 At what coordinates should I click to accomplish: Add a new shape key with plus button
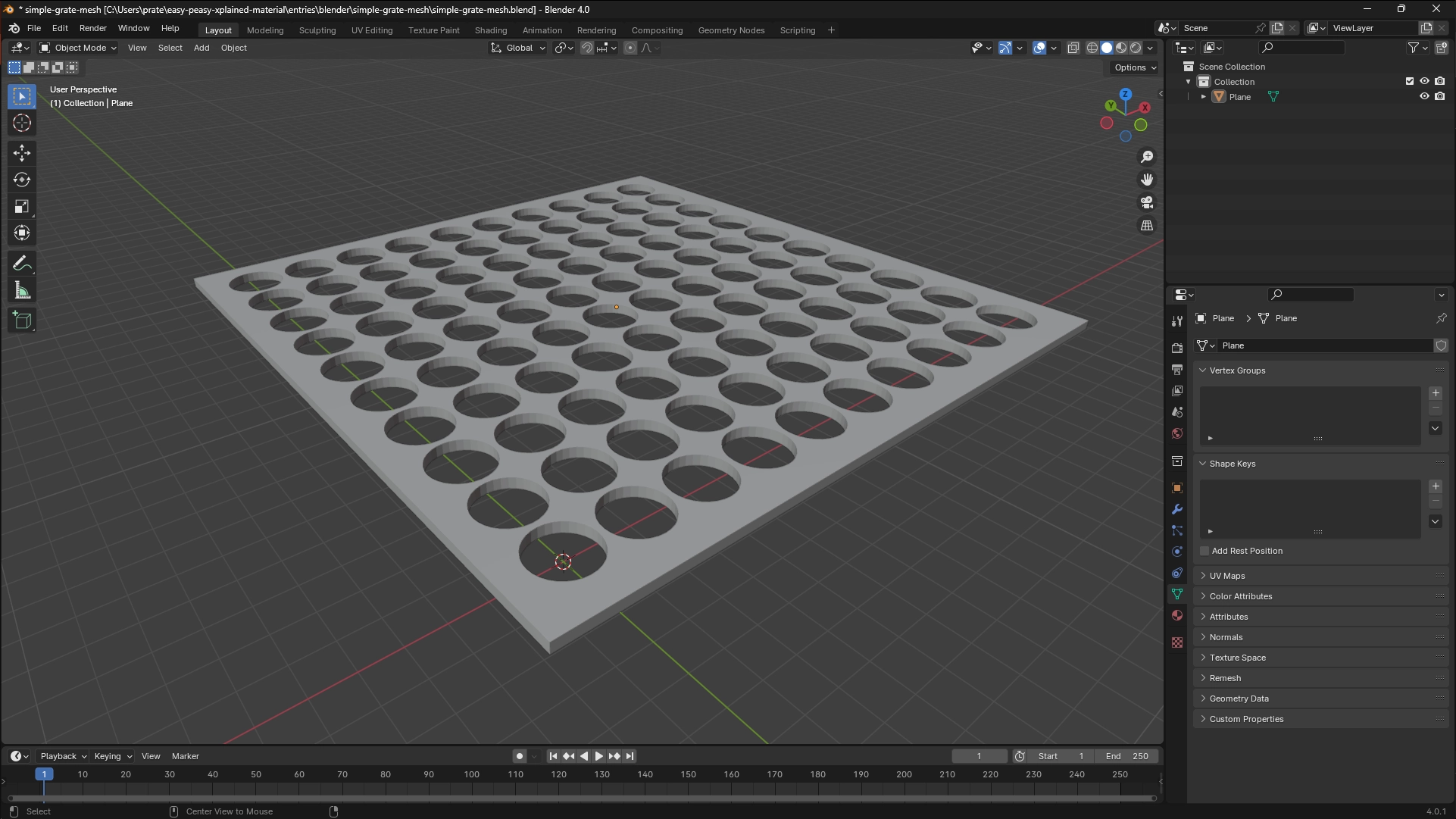coord(1436,486)
